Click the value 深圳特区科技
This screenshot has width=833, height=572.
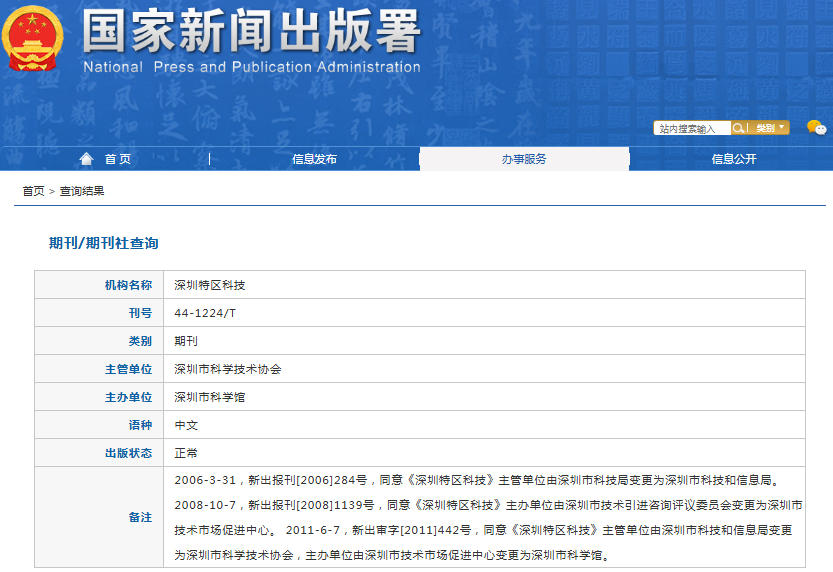click(x=210, y=285)
